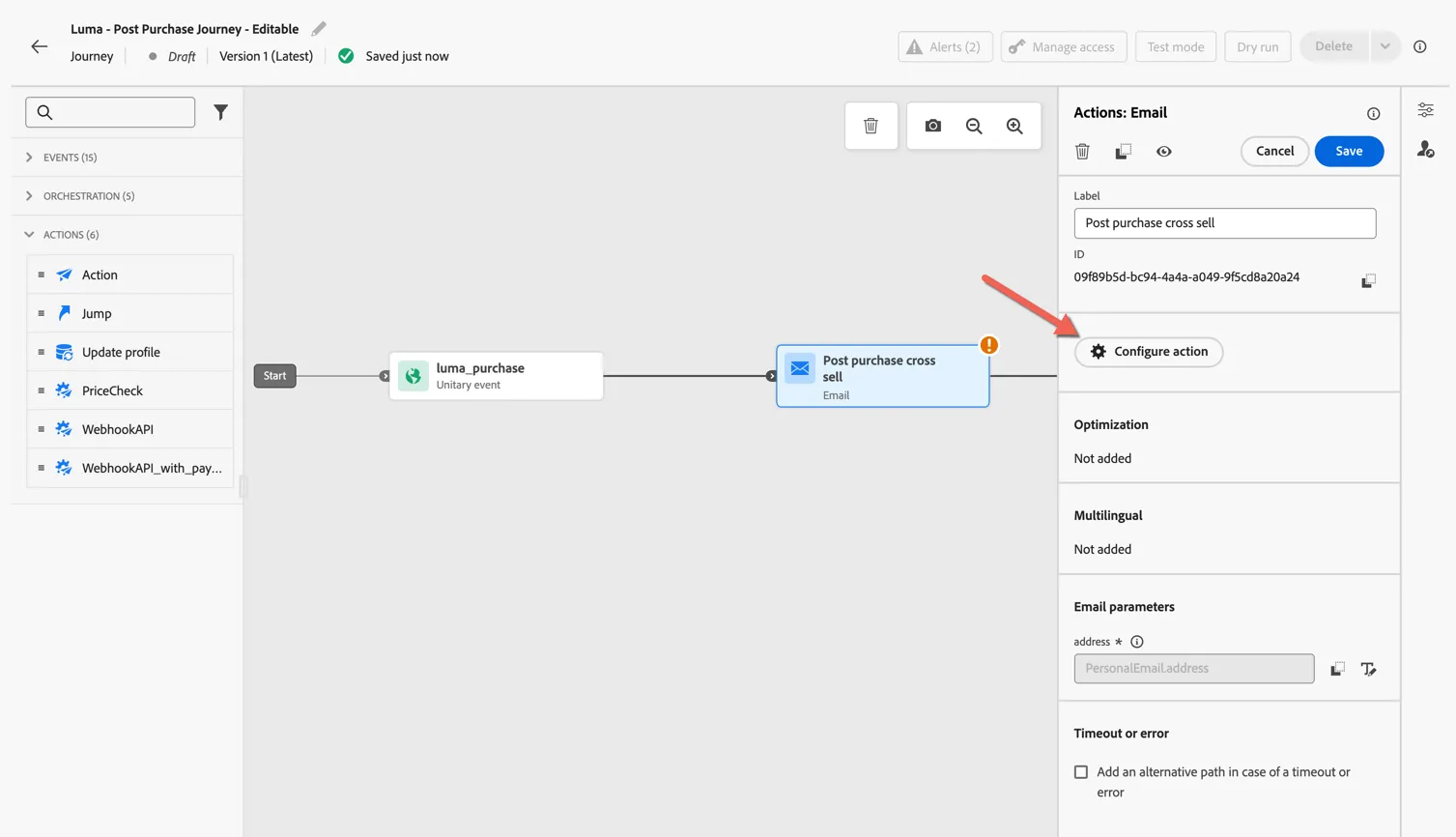This screenshot has width=1456, height=837.
Task: Click into the palette search field
Action: coord(110,112)
